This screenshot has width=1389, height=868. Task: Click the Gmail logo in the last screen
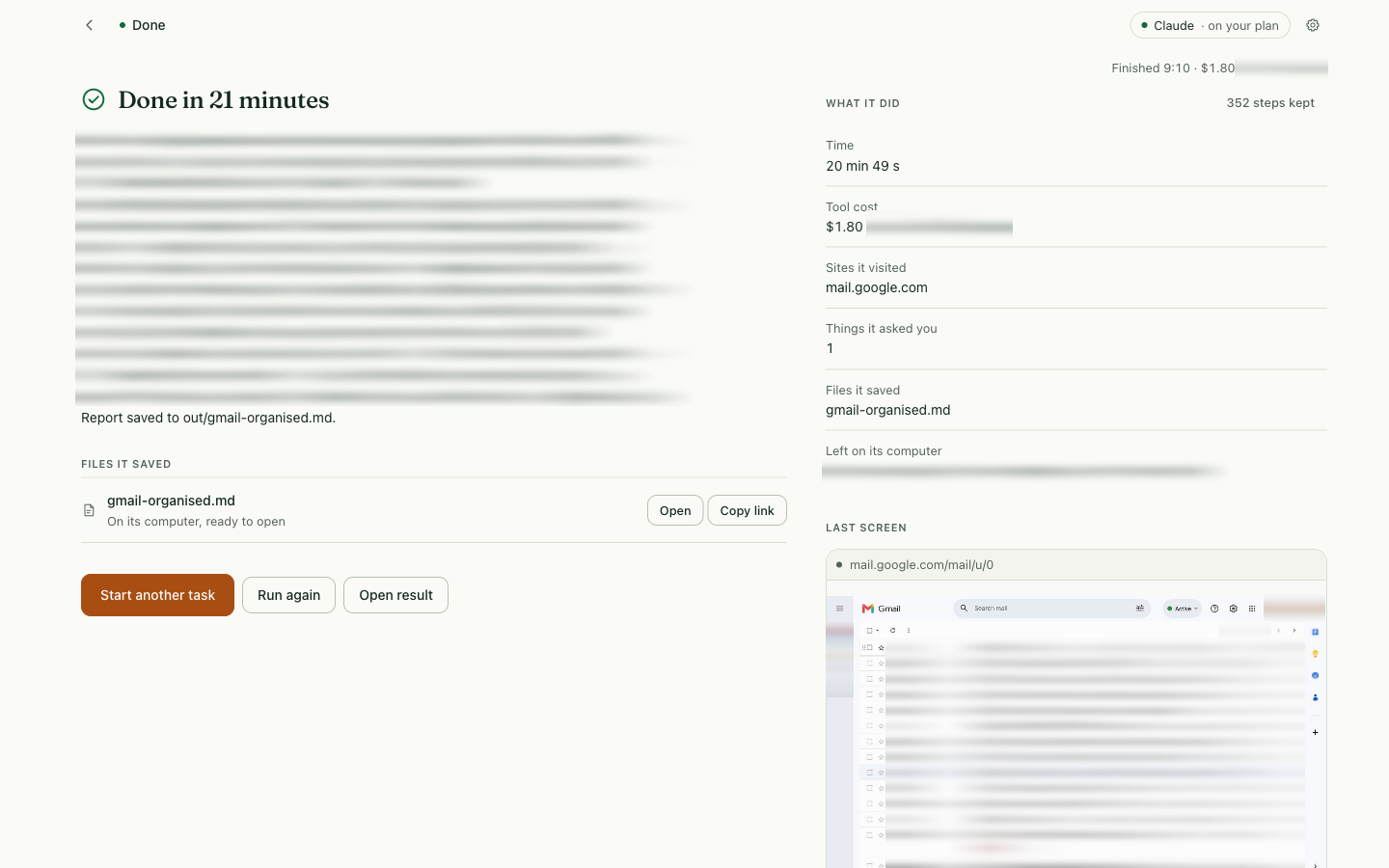(x=881, y=609)
